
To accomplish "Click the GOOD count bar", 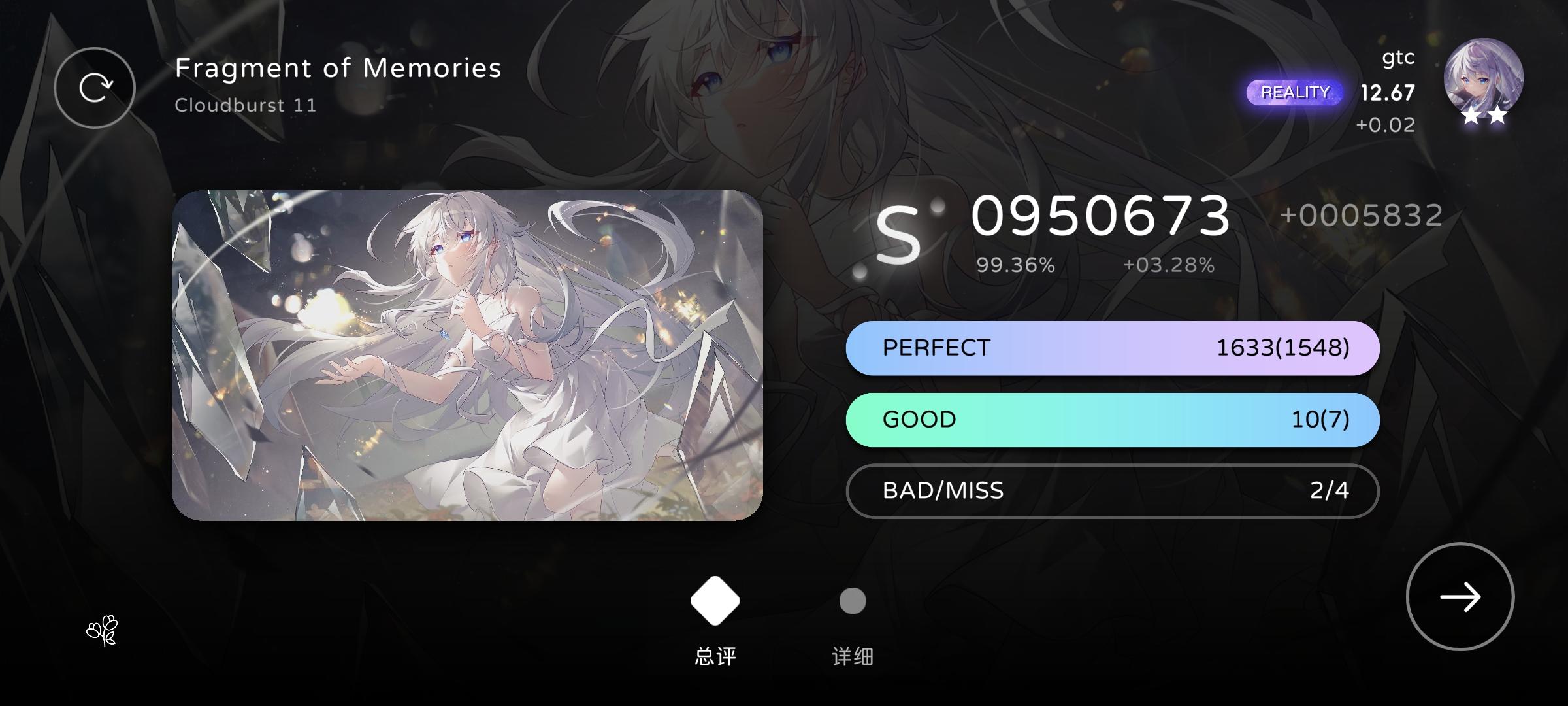I will pyautogui.click(x=1113, y=420).
